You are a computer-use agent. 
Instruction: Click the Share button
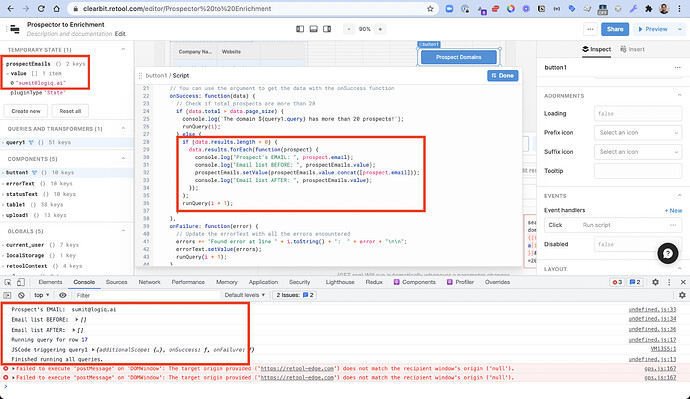pyautogui.click(x=615, y=29)
